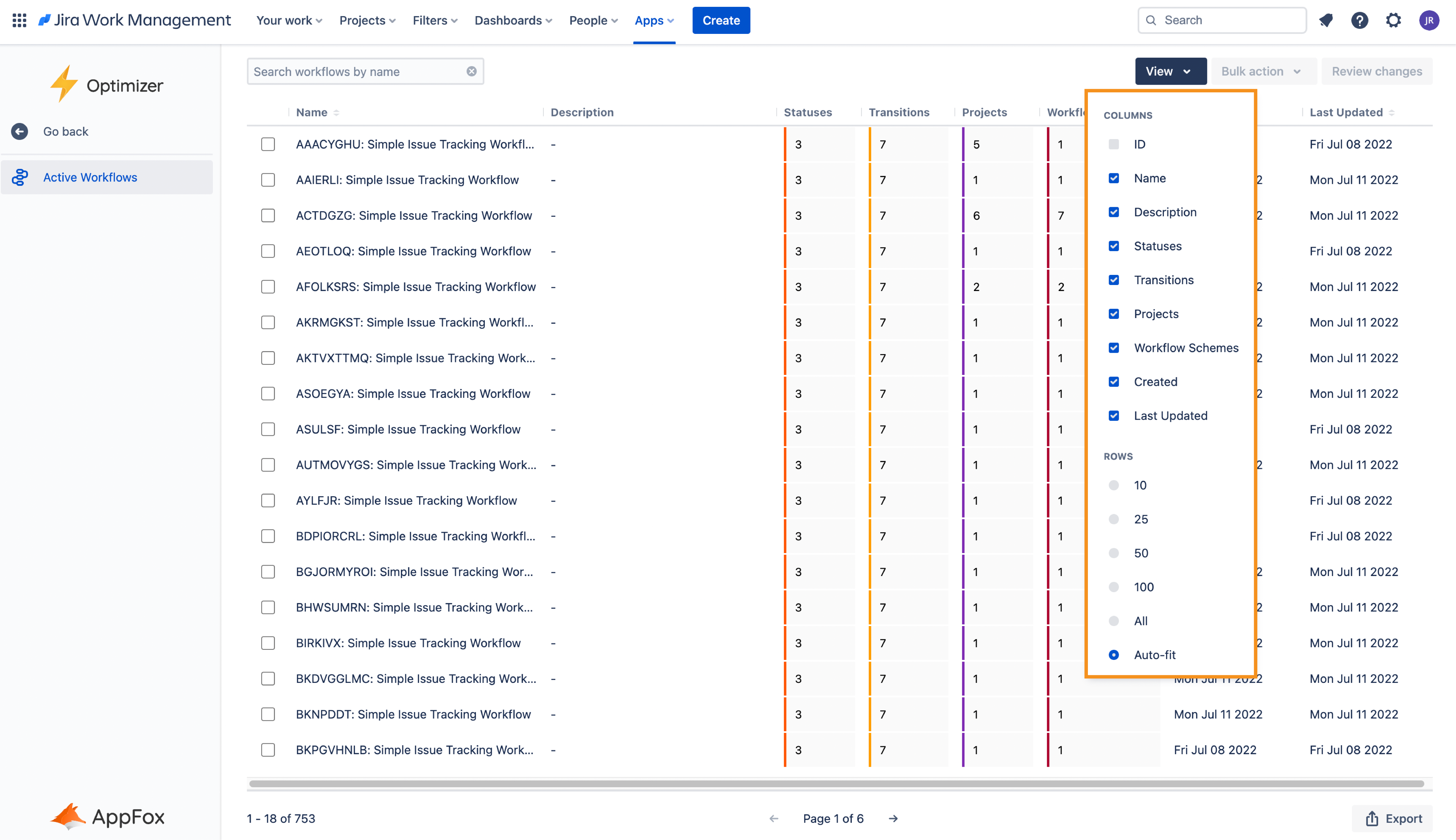Image resolution: width=1456 pixels, height=840 pixels.
Task: Uncheck the Workflow Schemes column
Action: click(1113, 348)
